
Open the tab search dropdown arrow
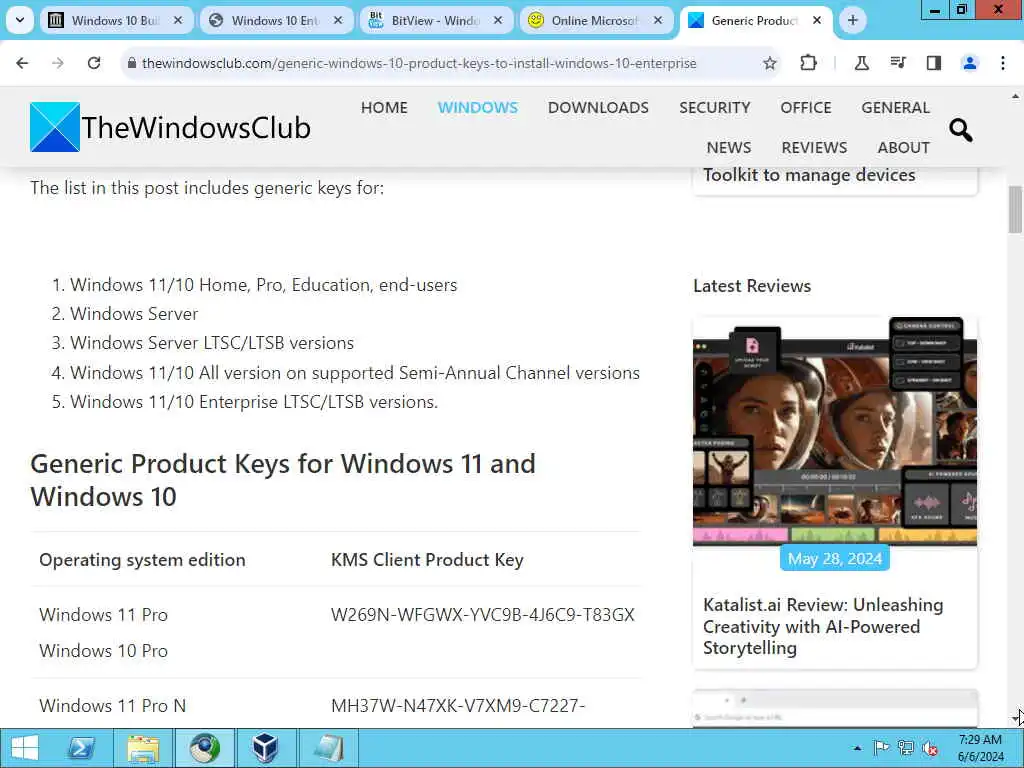click(20, 20)
